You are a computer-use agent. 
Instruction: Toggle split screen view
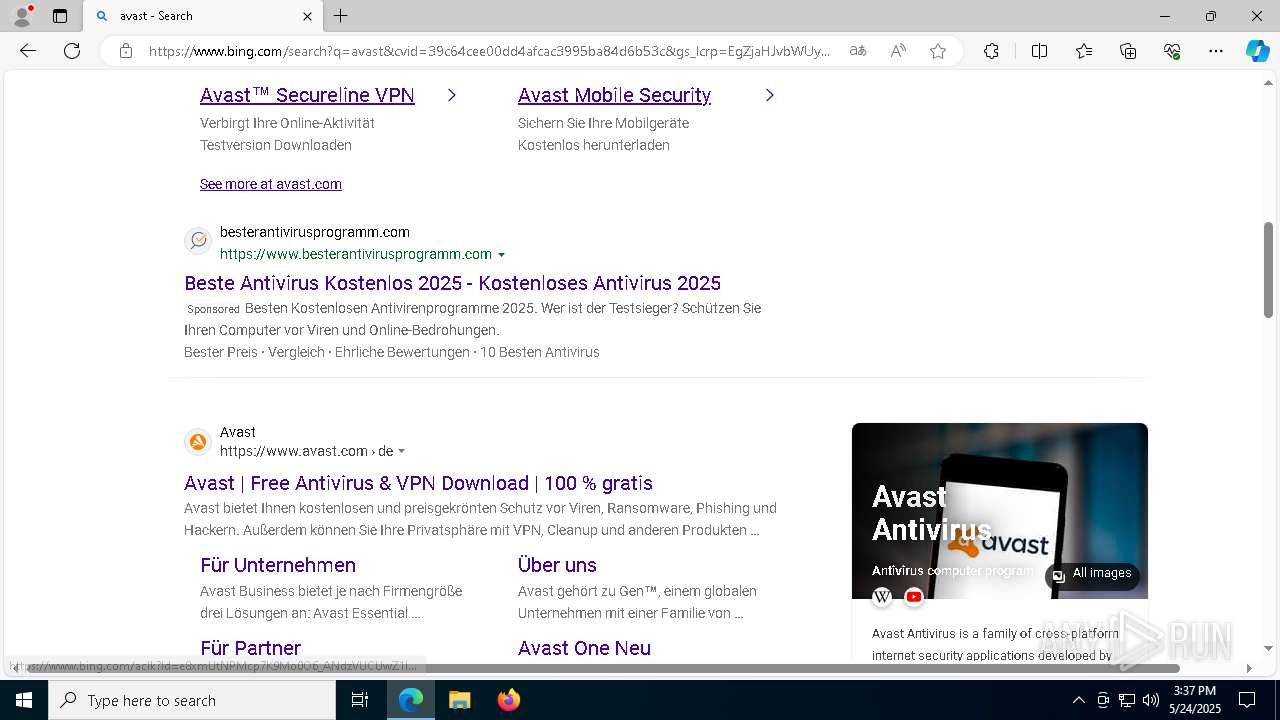pos(1039,51)
